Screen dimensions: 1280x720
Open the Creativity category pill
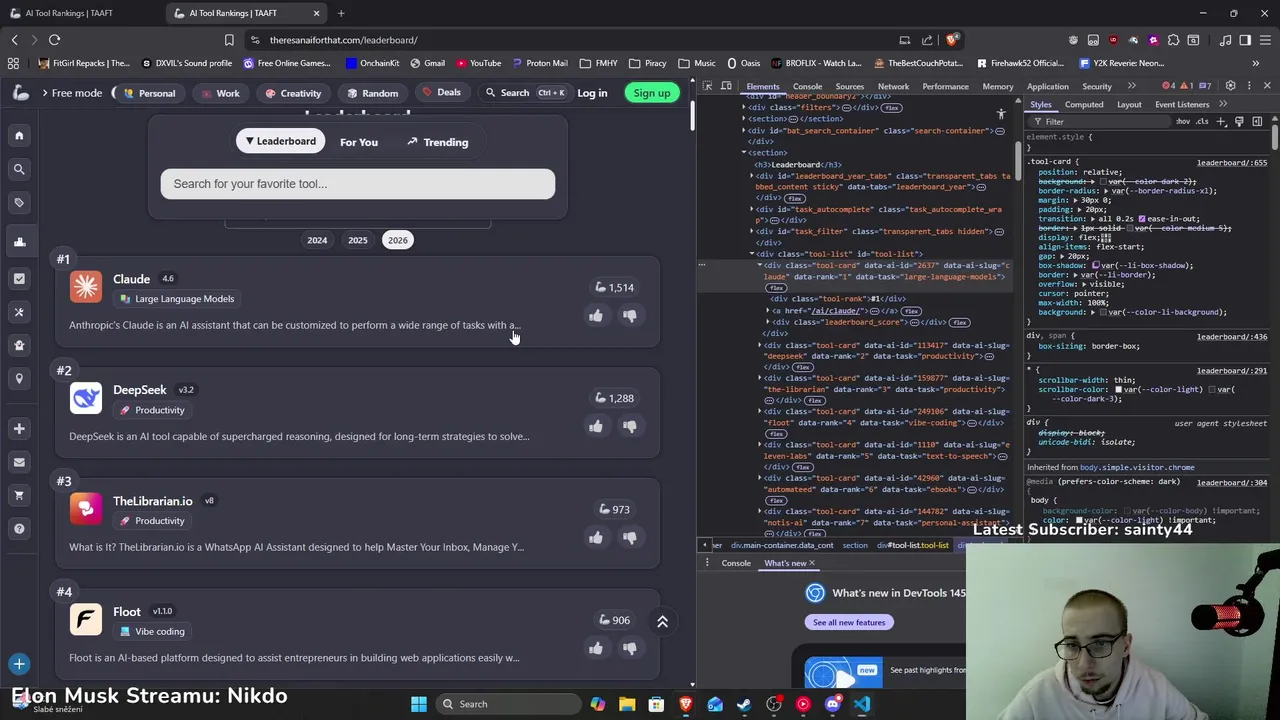[x=293, y=93]
